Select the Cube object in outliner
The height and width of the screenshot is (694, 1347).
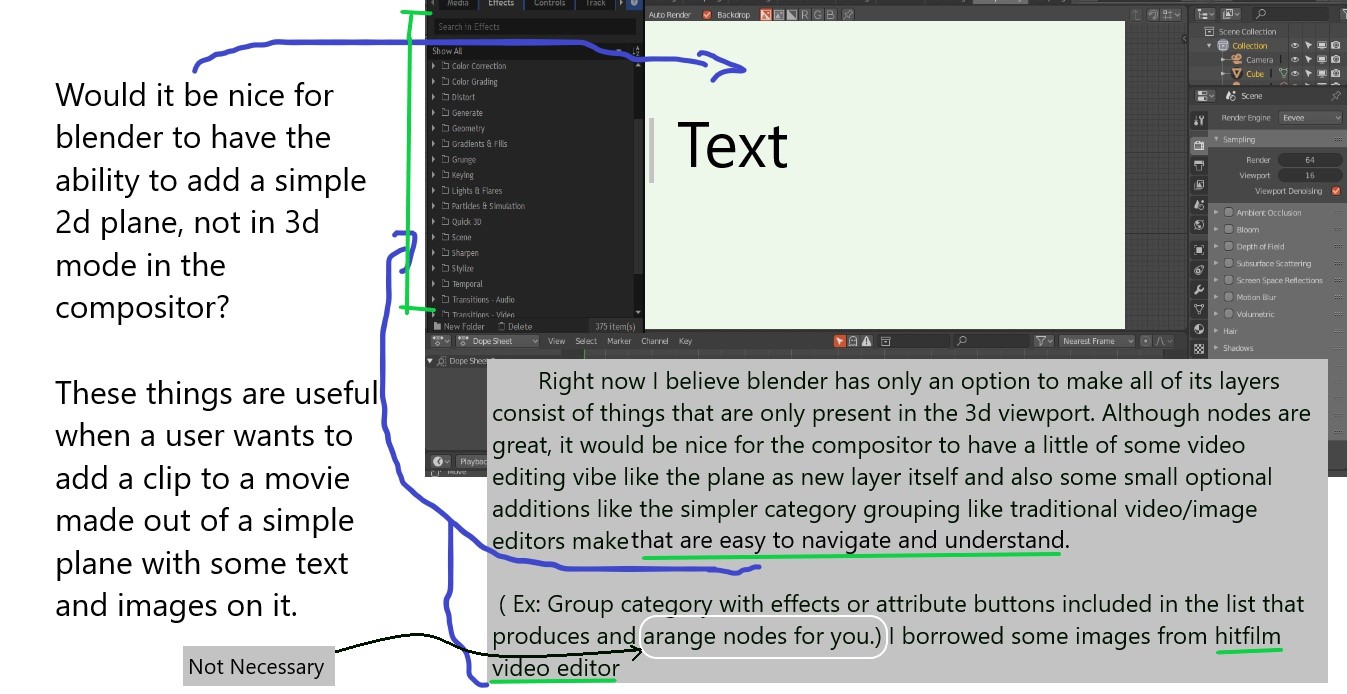pyautogui.click(x=1254, y=74)
